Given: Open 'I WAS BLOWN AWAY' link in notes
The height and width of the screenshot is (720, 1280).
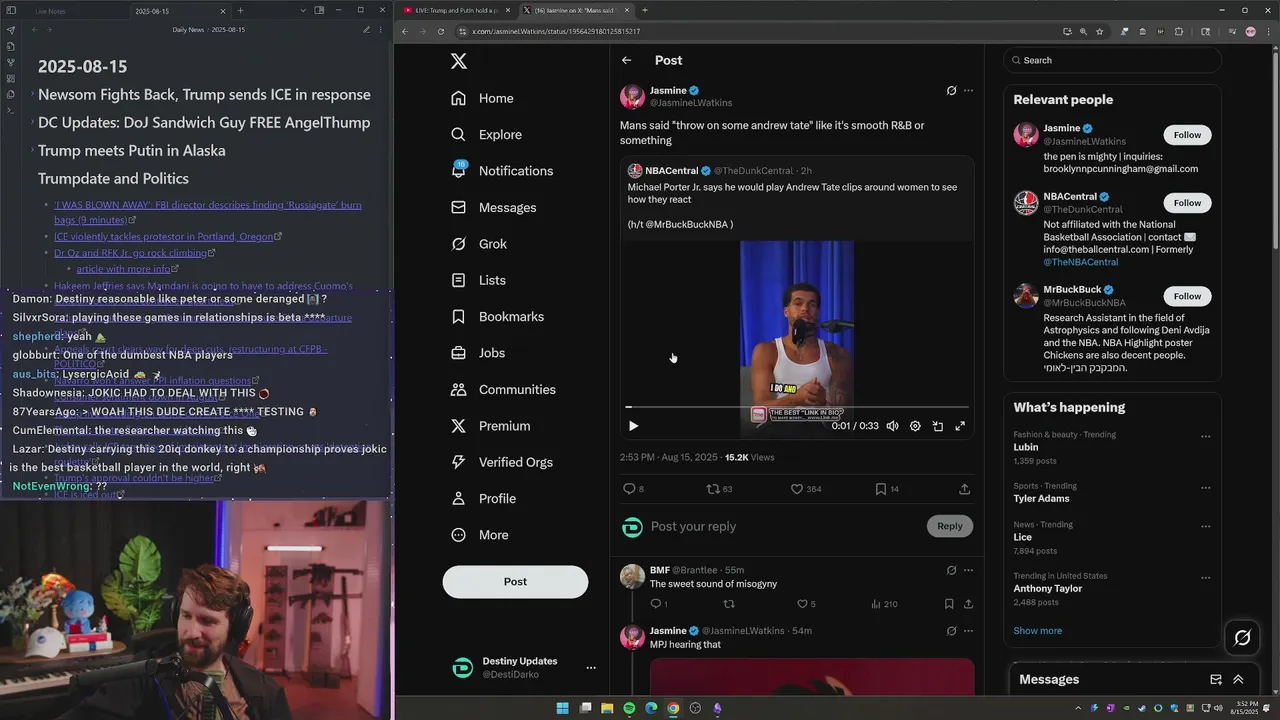Looking at the screenshot, I should point(208,212).
